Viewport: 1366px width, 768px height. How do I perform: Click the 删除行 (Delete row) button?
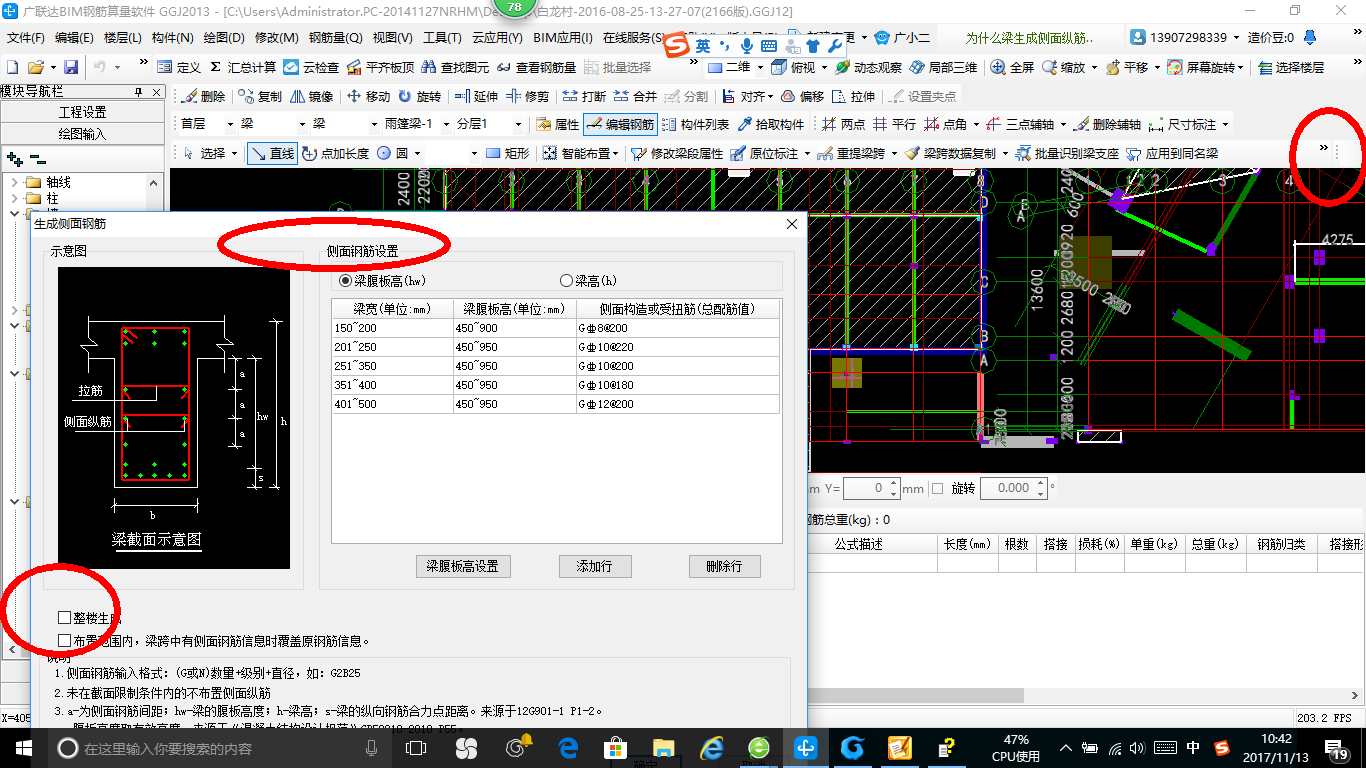pyautogui.click(x=724, y=566)
